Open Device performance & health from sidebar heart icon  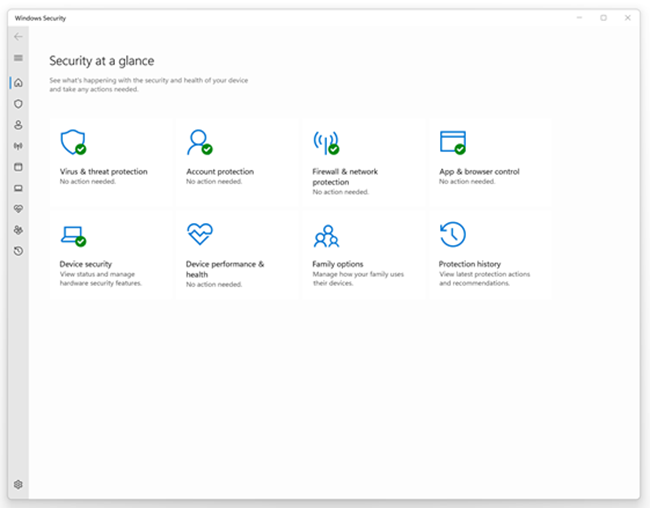[x=18, y=209]
